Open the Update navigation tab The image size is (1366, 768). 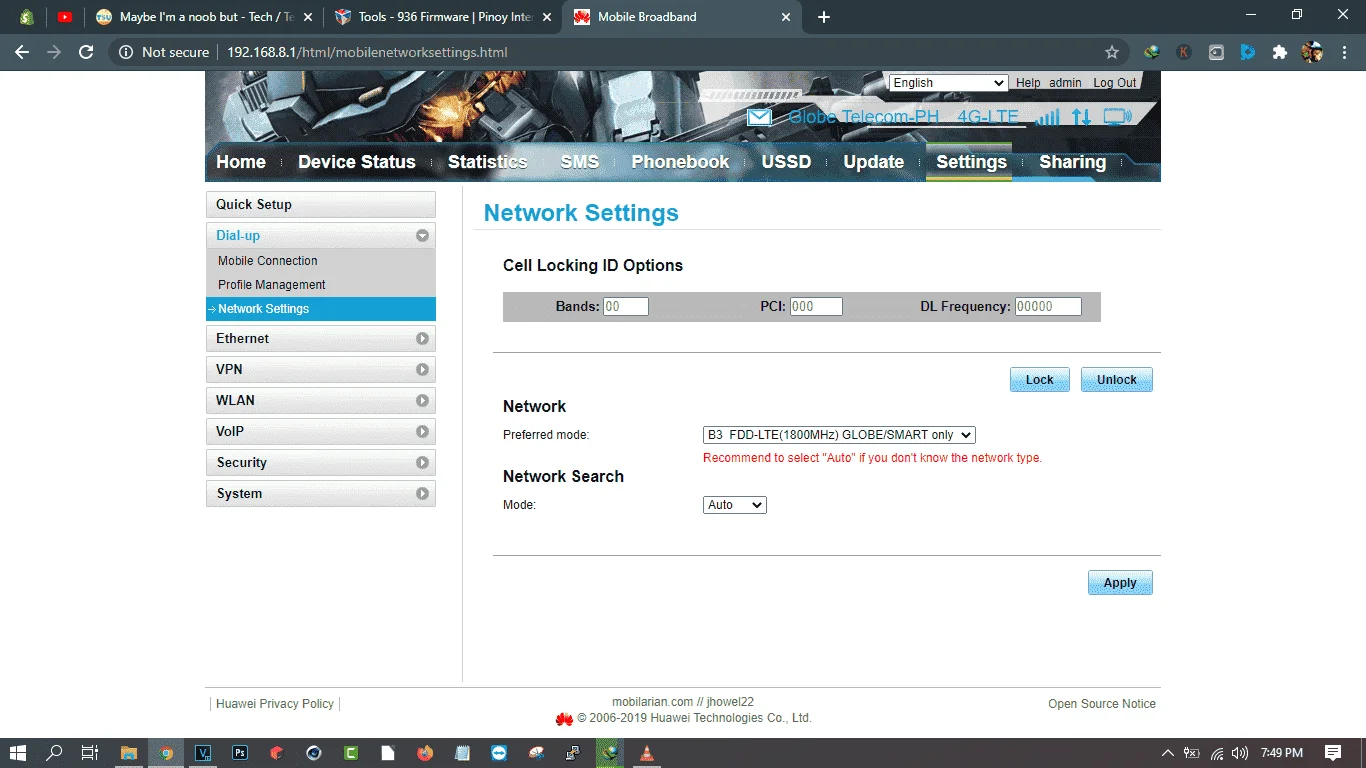click(874, 162)
